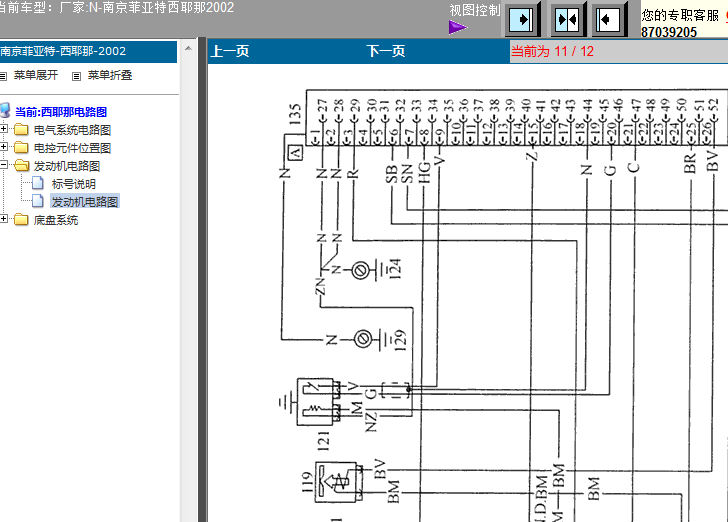Click the 电气系统电路图 folder icon
This screenshot has width=728, height=522.
[21, 130]
